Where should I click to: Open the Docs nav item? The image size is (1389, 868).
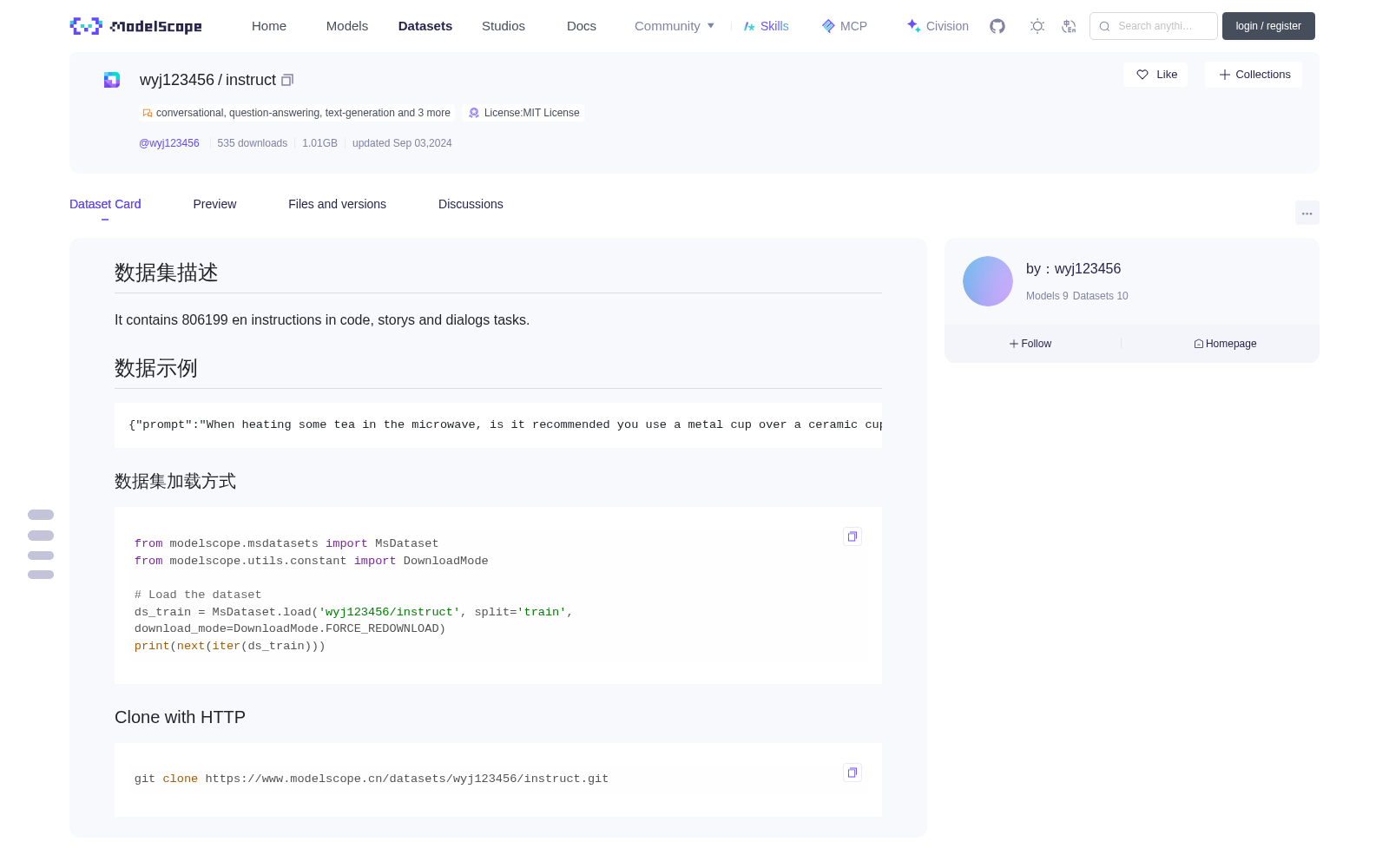582,26
